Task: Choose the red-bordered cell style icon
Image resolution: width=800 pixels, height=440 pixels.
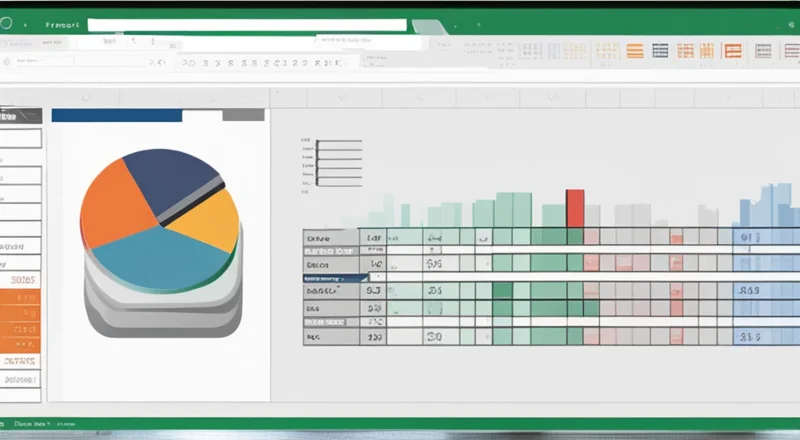Action: 733,51
